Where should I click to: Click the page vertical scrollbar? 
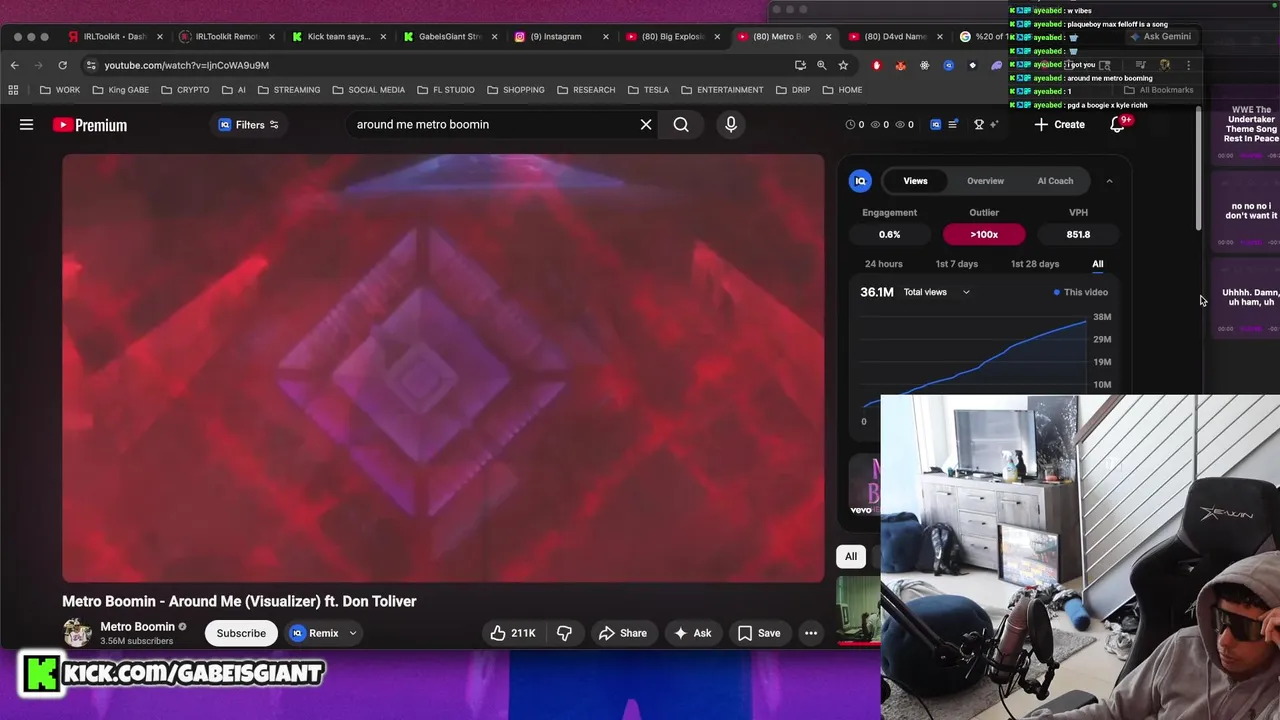(x=1199, y=170)
